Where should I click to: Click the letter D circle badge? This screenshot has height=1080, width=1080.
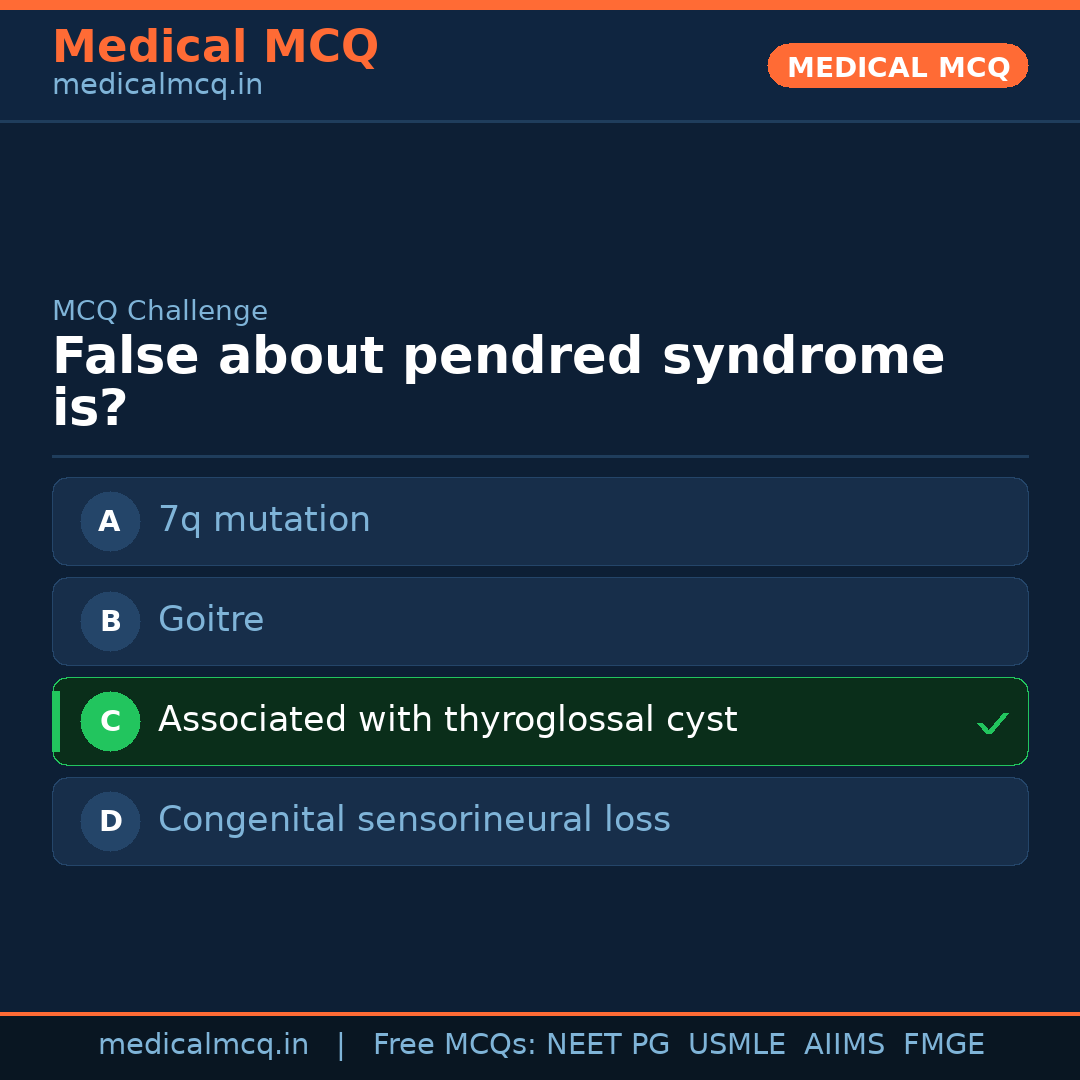(110, 821)
